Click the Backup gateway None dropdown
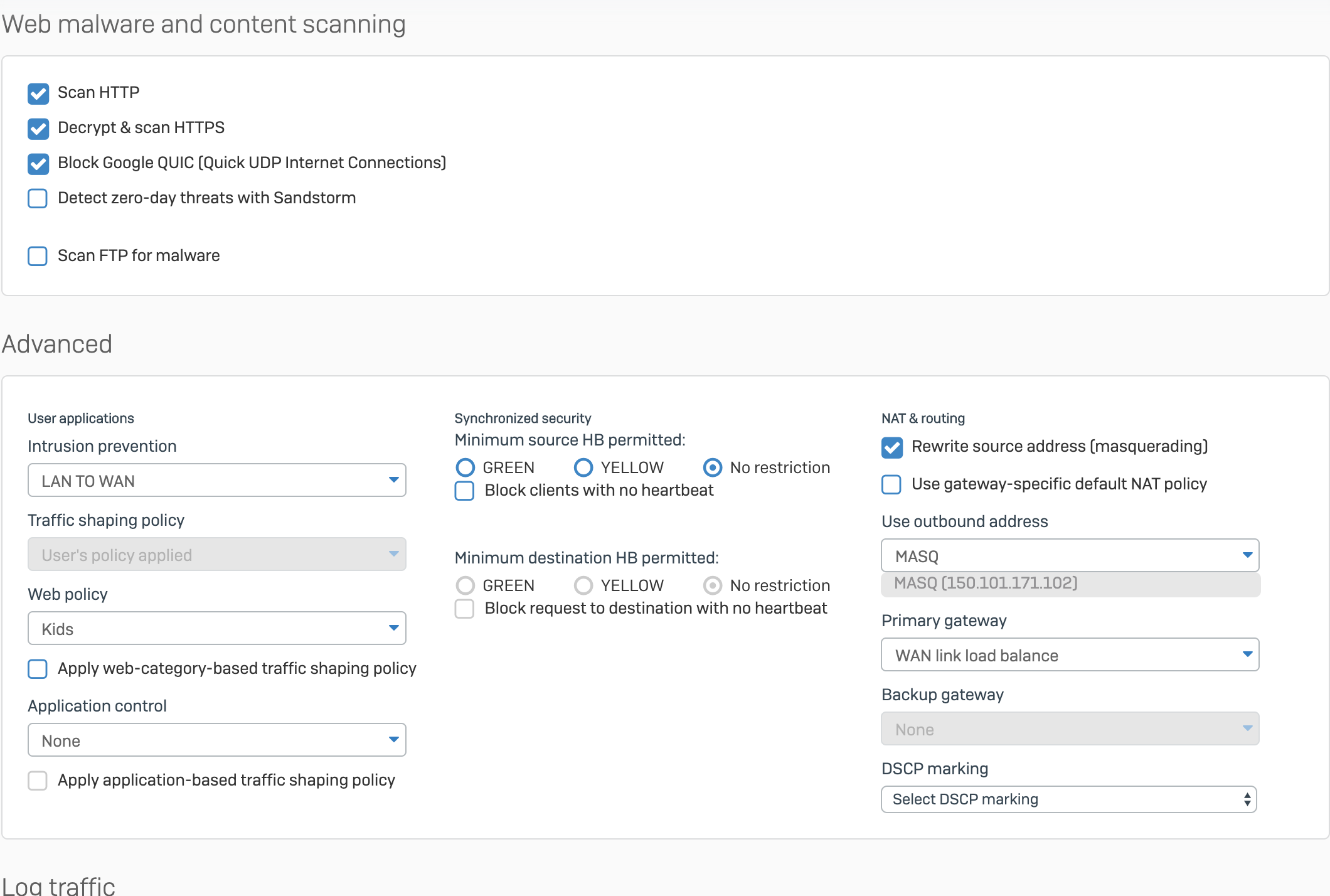This screenshot has height=896, width=1330. (1070, 729)
